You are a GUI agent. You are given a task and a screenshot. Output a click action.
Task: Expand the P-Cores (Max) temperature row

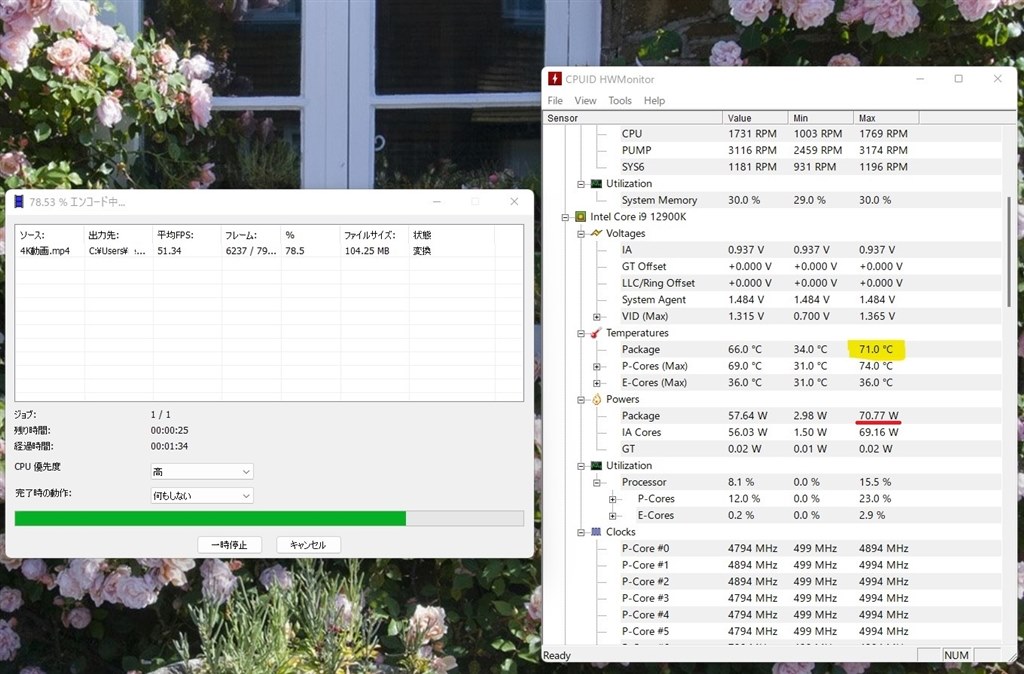(x=596, y=367)
